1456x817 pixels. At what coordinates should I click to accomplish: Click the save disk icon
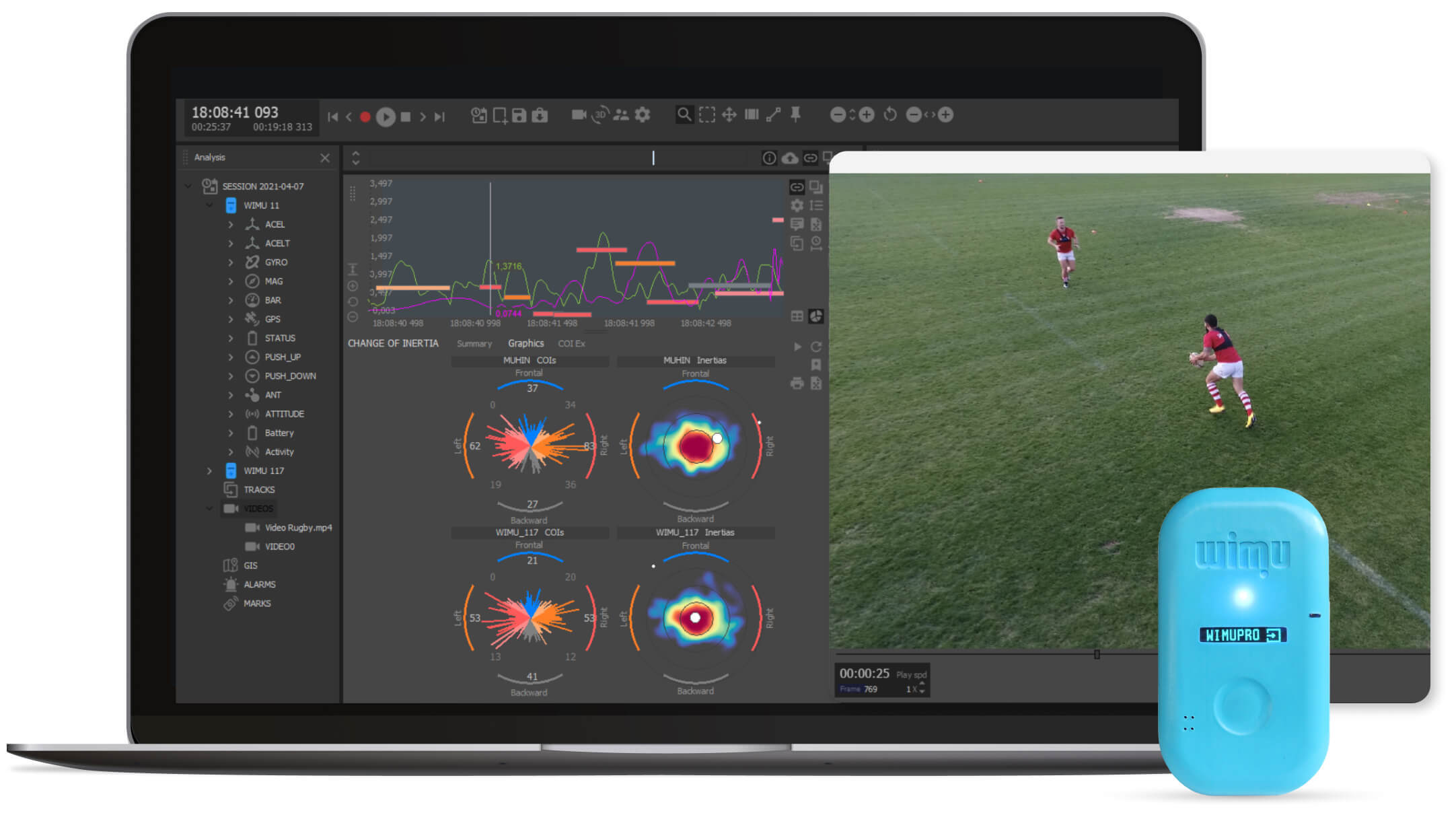pyautogui.click(x=519, y=116)
